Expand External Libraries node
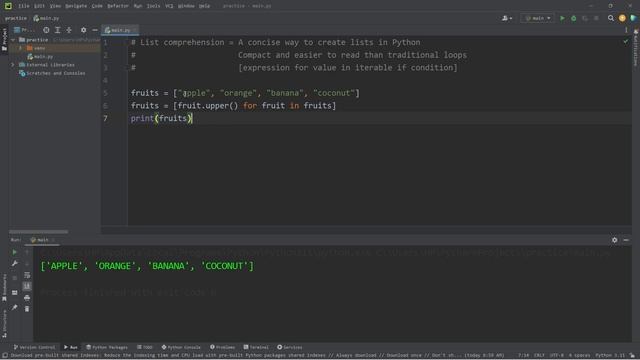Image resolution: width=640 pixels, height=360 pixels. [x=13, y=64]
